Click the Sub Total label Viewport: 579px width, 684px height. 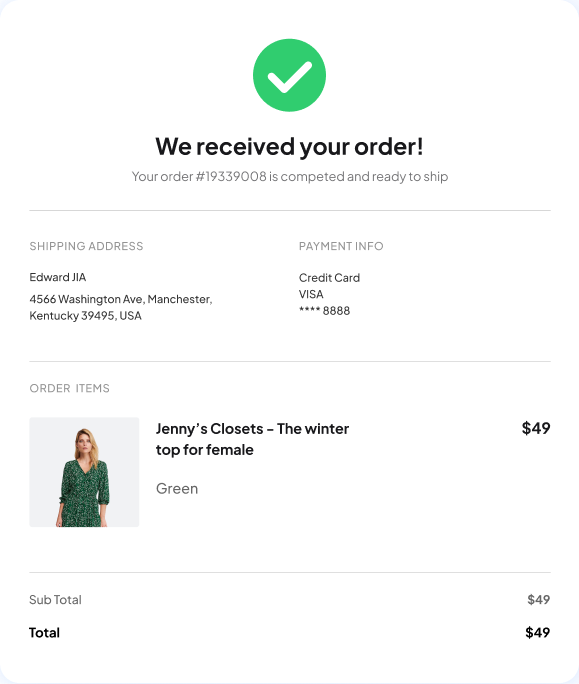click(x=55, y=600)
